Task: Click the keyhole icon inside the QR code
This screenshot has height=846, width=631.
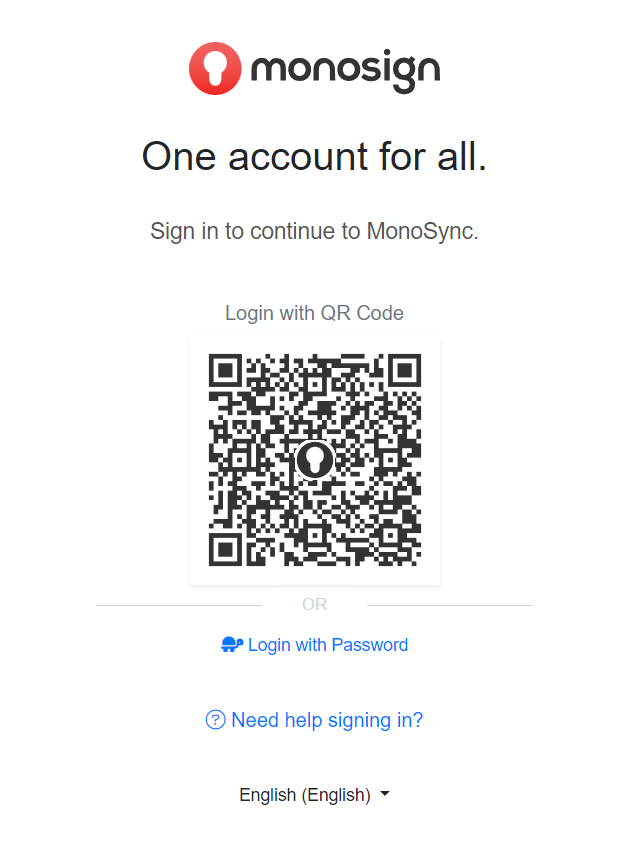Action: pyautogui.click(x=315, y=460)
